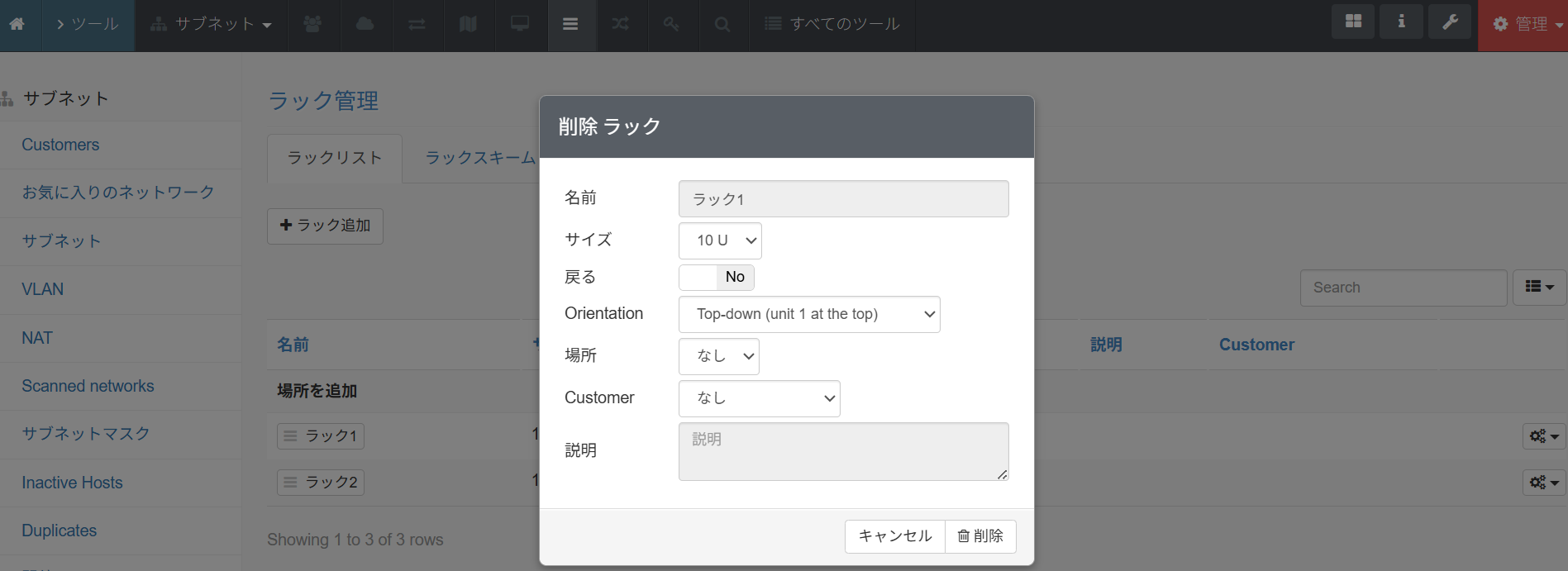This screenshot has width=1568, height=571.
Task: Open the ツール breadcrumb menu
Action: 87,24
